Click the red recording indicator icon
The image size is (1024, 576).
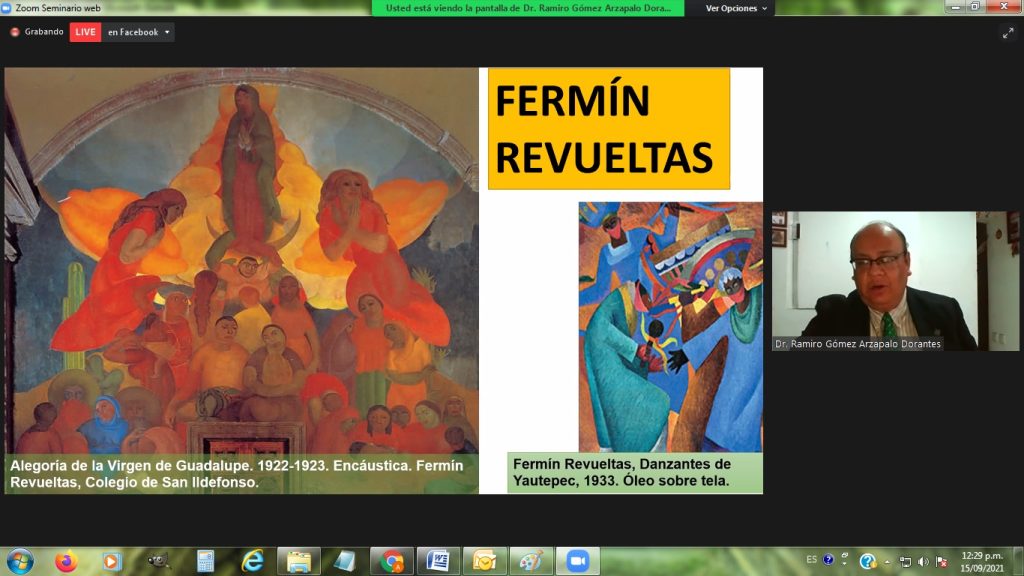(14, 32)
